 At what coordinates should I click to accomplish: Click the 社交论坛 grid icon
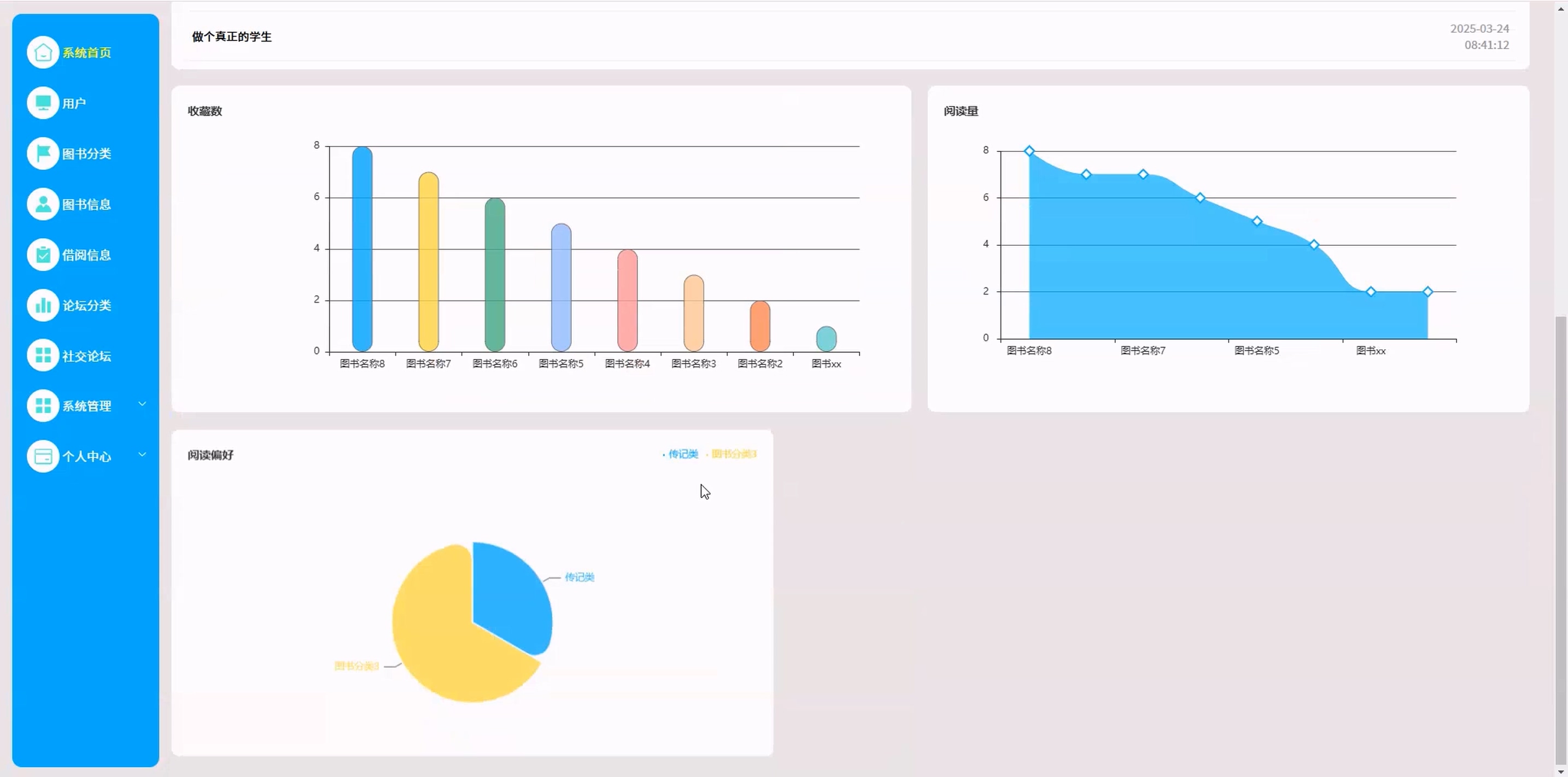(x=43, y=356)
